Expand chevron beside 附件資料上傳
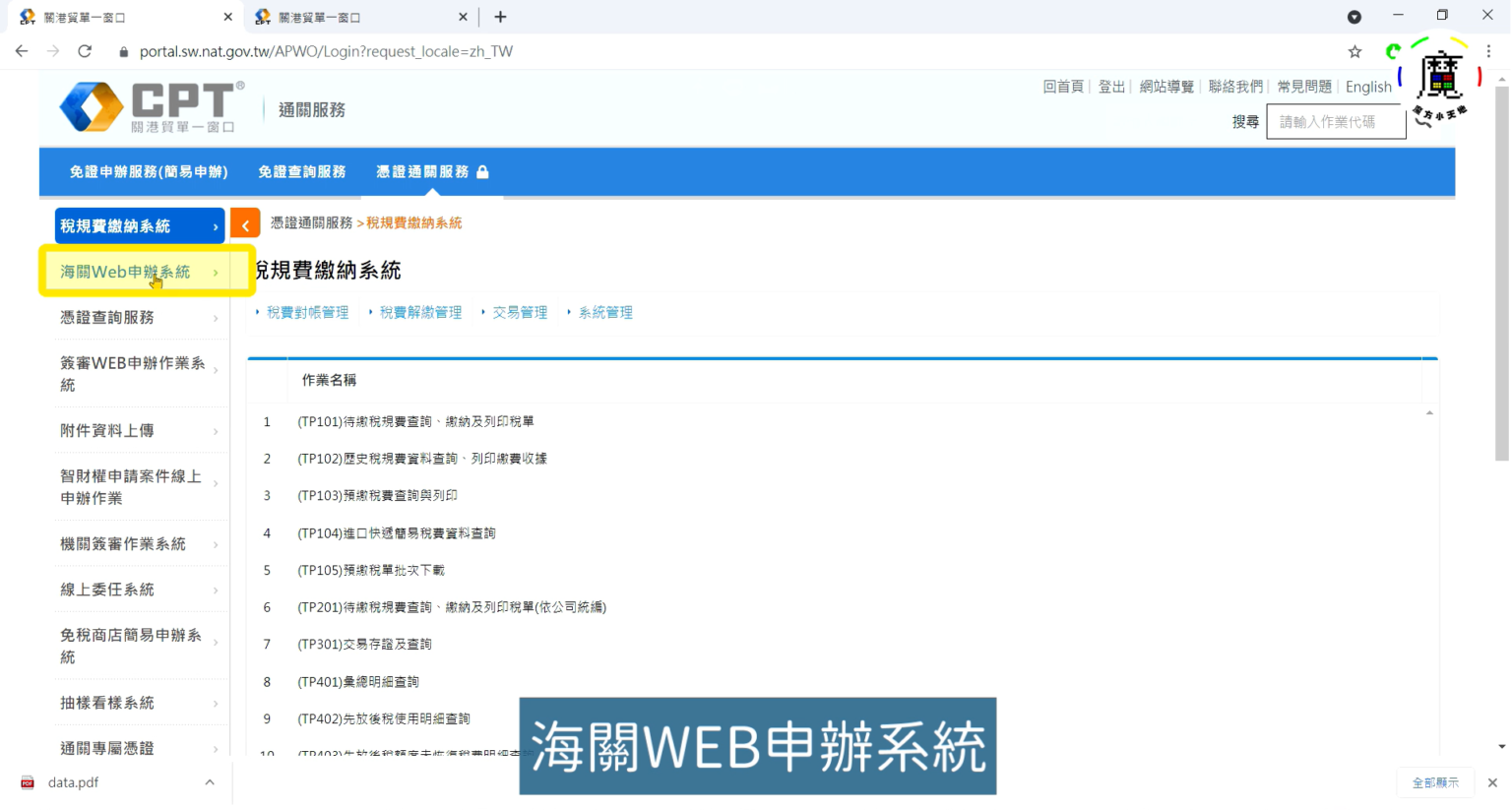Image resolution: width=1512 pixels, height=810 pixels. 216,432
